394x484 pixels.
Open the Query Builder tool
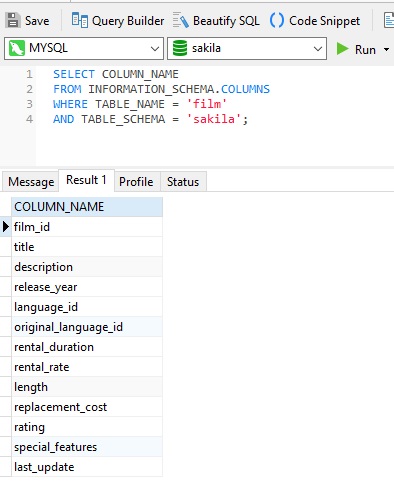coord(118,21)
